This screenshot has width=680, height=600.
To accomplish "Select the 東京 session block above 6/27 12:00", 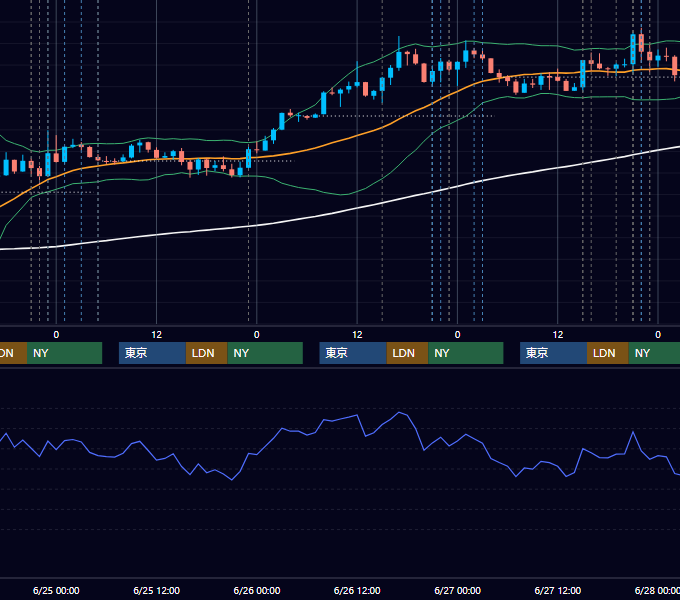I will [553, 353].
